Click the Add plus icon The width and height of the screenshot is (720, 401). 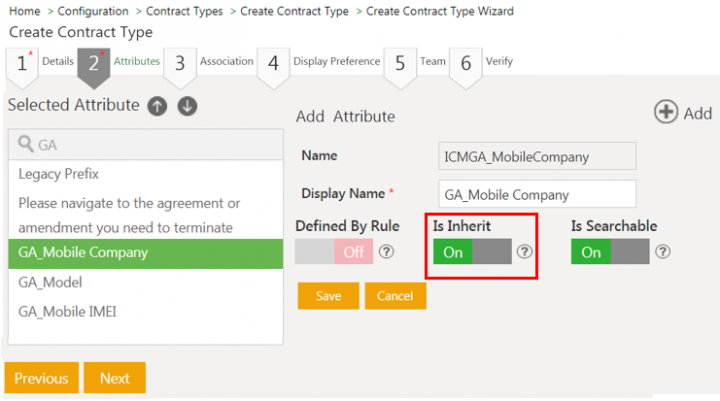tap(666, 112)
